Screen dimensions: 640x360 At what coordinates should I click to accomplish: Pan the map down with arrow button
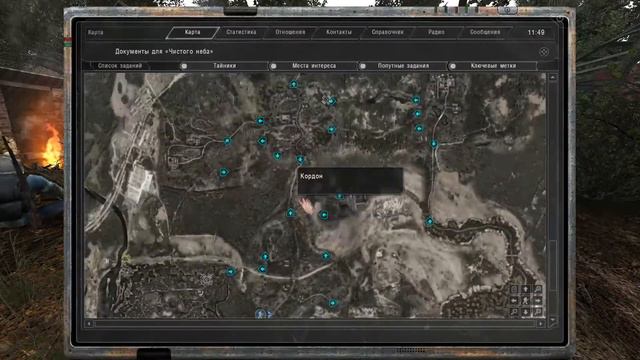click(526, 312)
